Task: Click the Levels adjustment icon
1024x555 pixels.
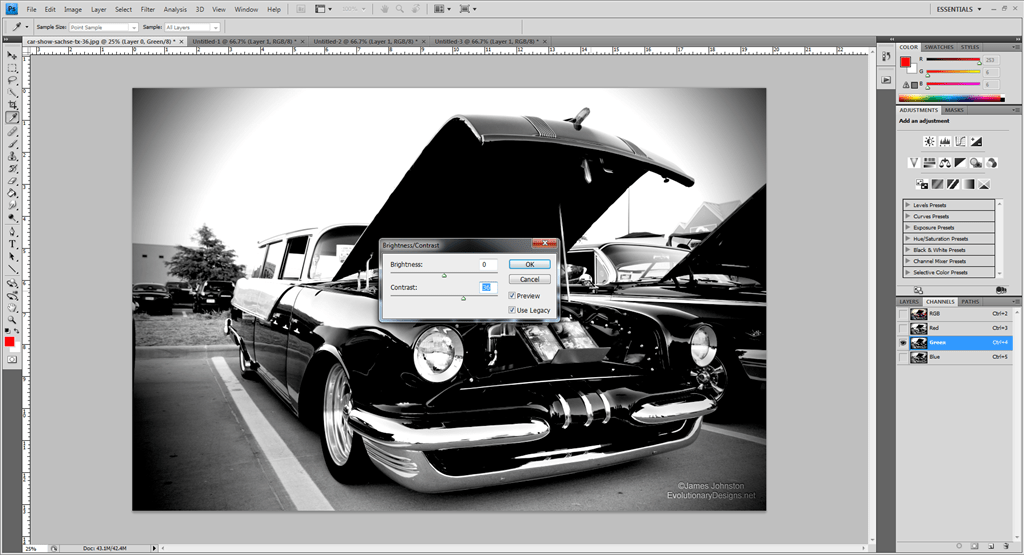Action: tap(944, 141)
